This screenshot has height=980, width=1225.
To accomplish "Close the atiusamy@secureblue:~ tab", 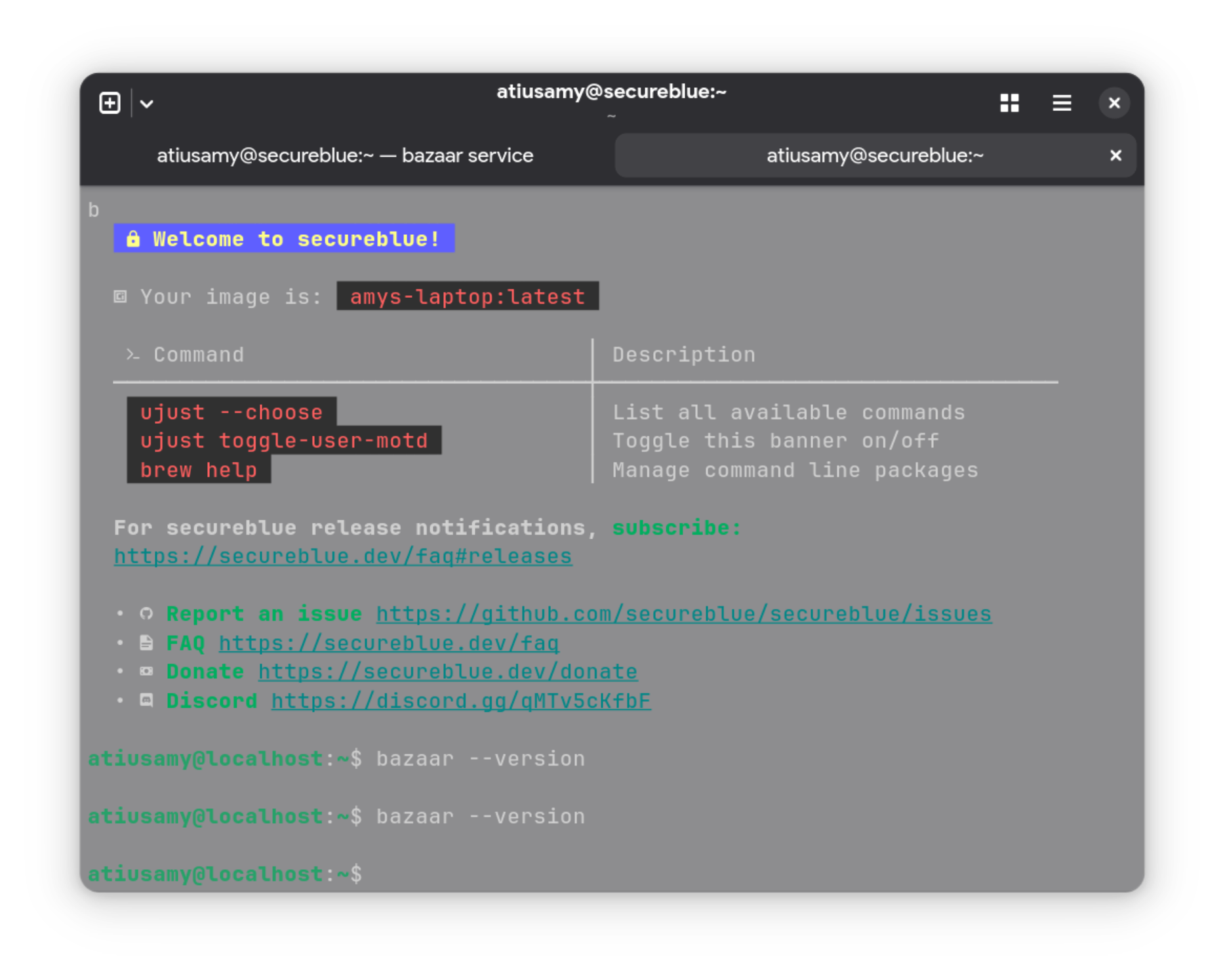I will pos(1115,155).
